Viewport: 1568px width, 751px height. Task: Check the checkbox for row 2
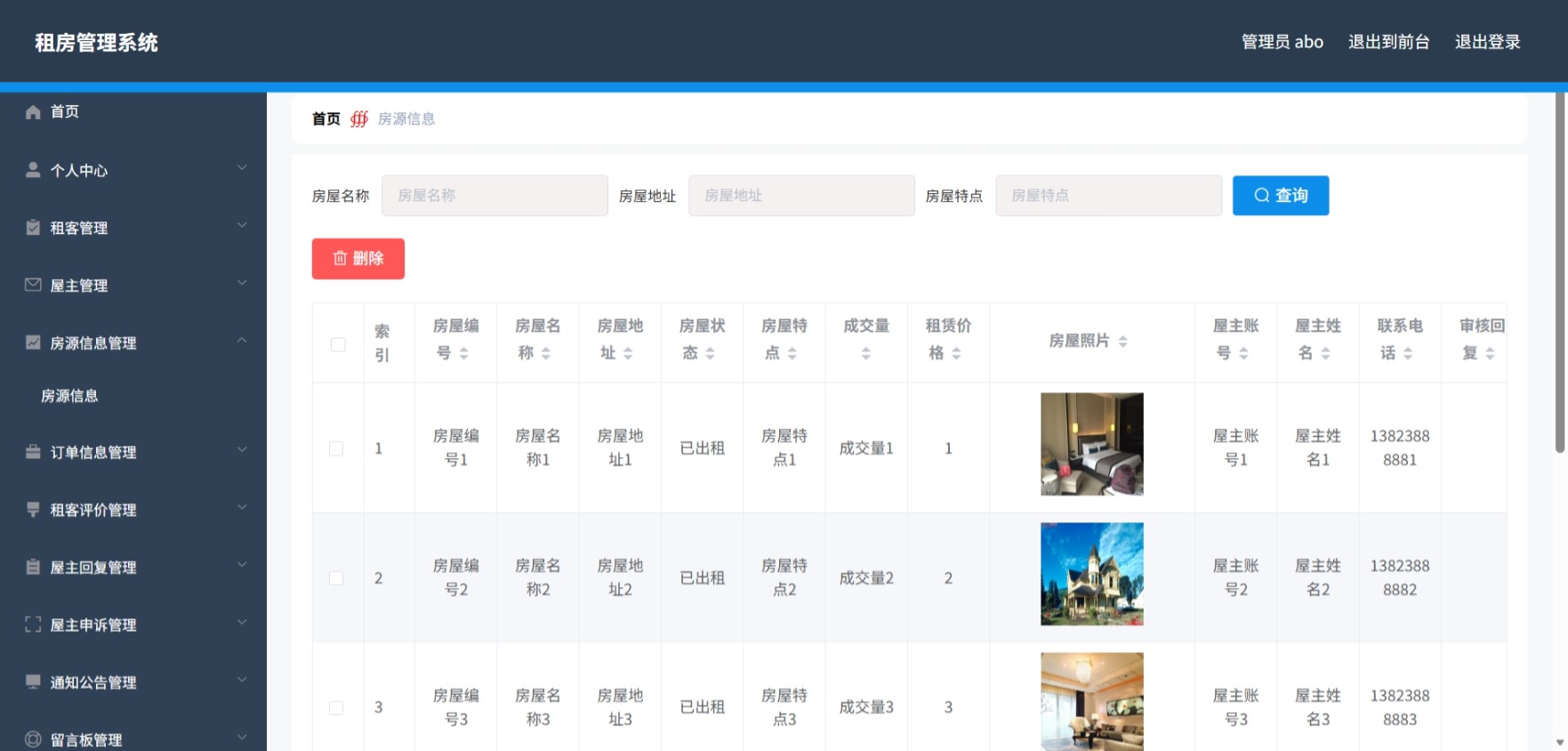tap(336, 578)
